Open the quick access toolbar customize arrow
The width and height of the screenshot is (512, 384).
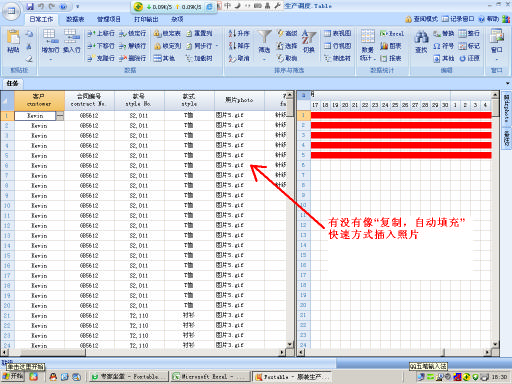(x=77, y=6)
